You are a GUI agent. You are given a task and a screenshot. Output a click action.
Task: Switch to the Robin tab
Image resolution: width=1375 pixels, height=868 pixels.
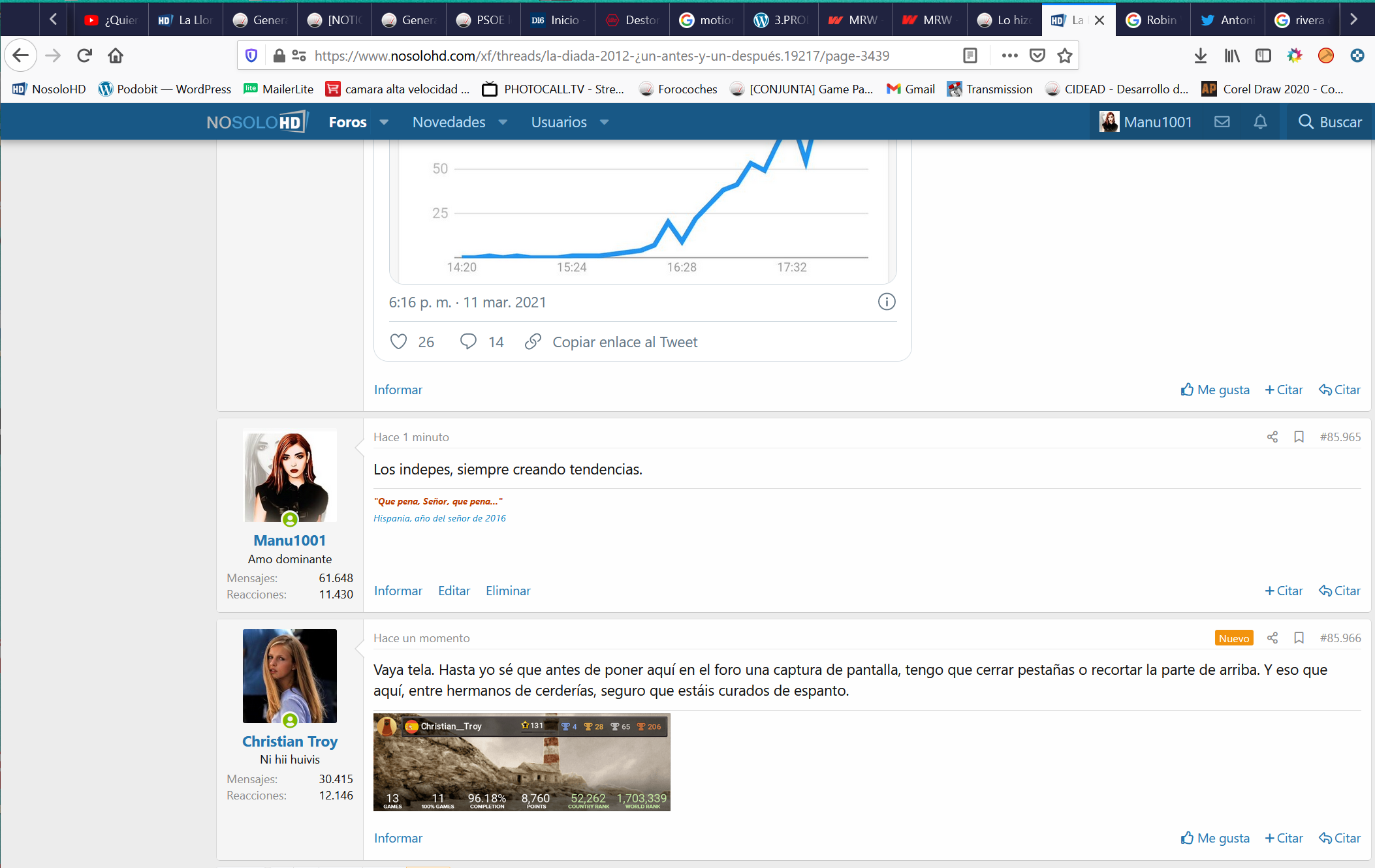coord(1153,20)
